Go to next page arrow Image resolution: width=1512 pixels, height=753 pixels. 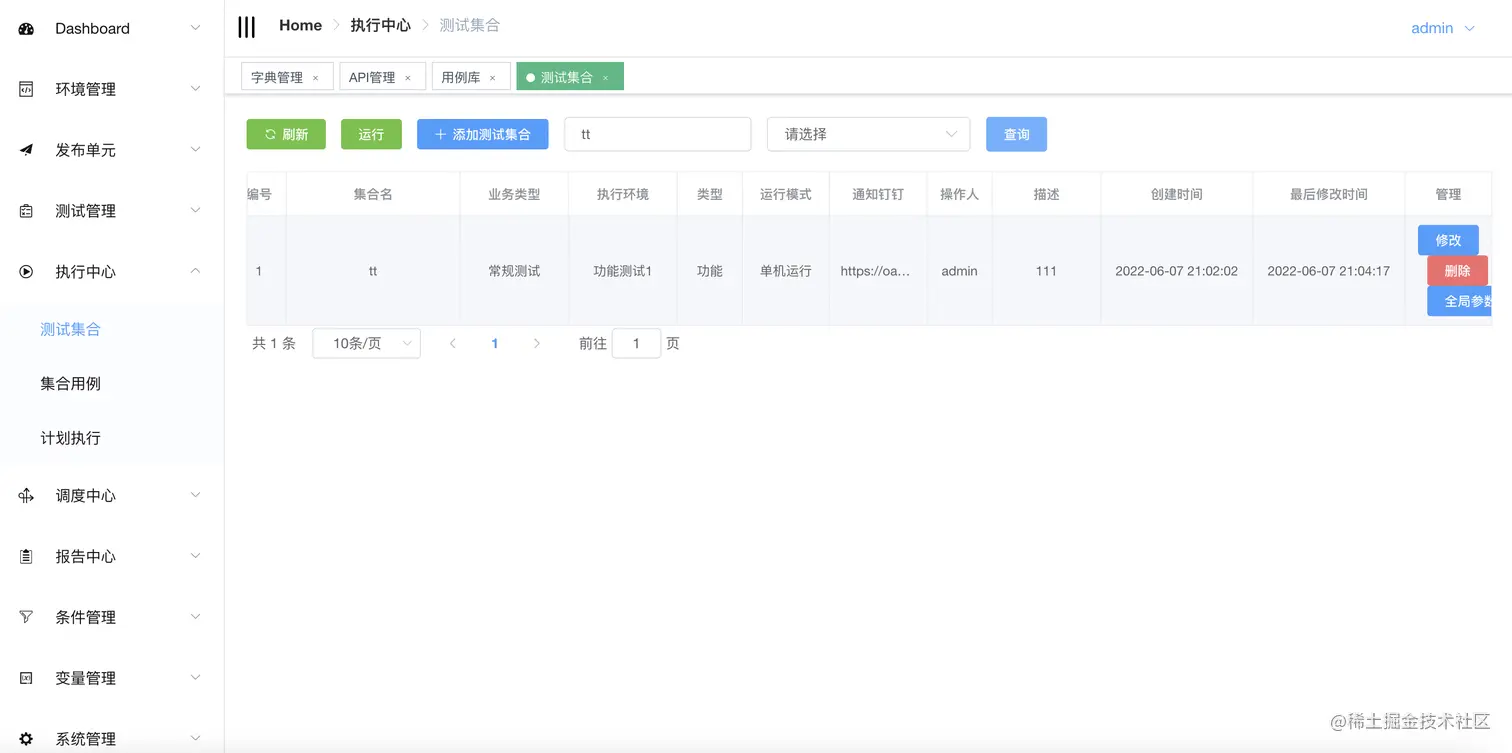coord(537,343)
